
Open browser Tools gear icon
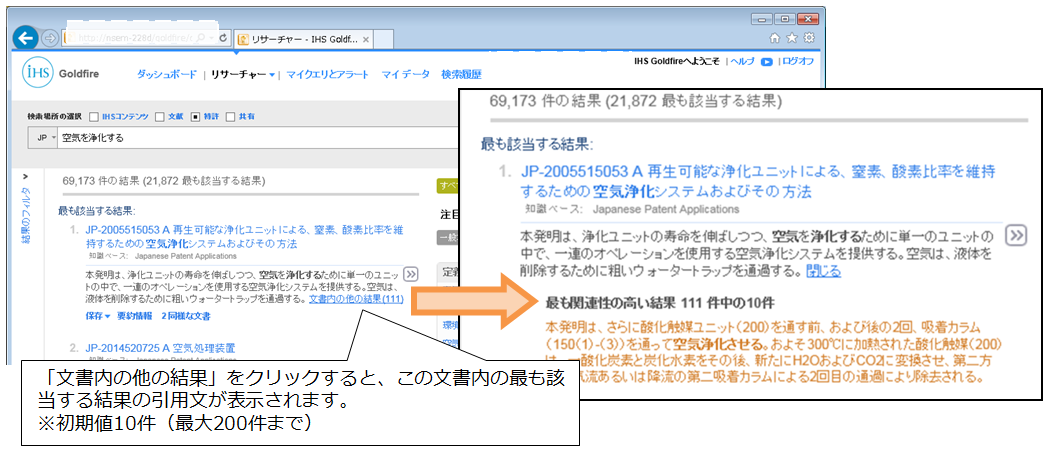[809, 37]
